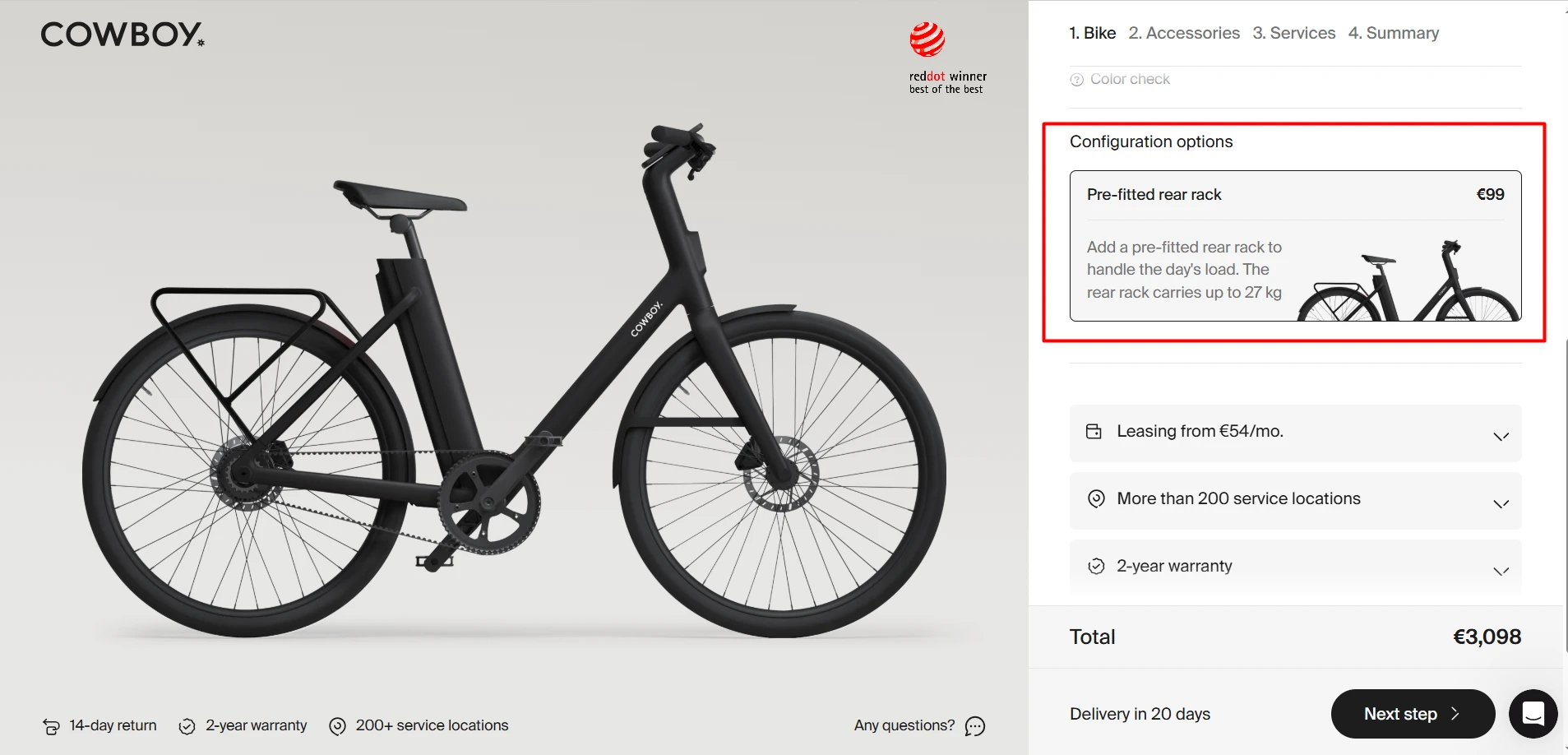Open the chat bubble icon beside Any questions
Screen dimensions: 1568x755
(975, 726)
